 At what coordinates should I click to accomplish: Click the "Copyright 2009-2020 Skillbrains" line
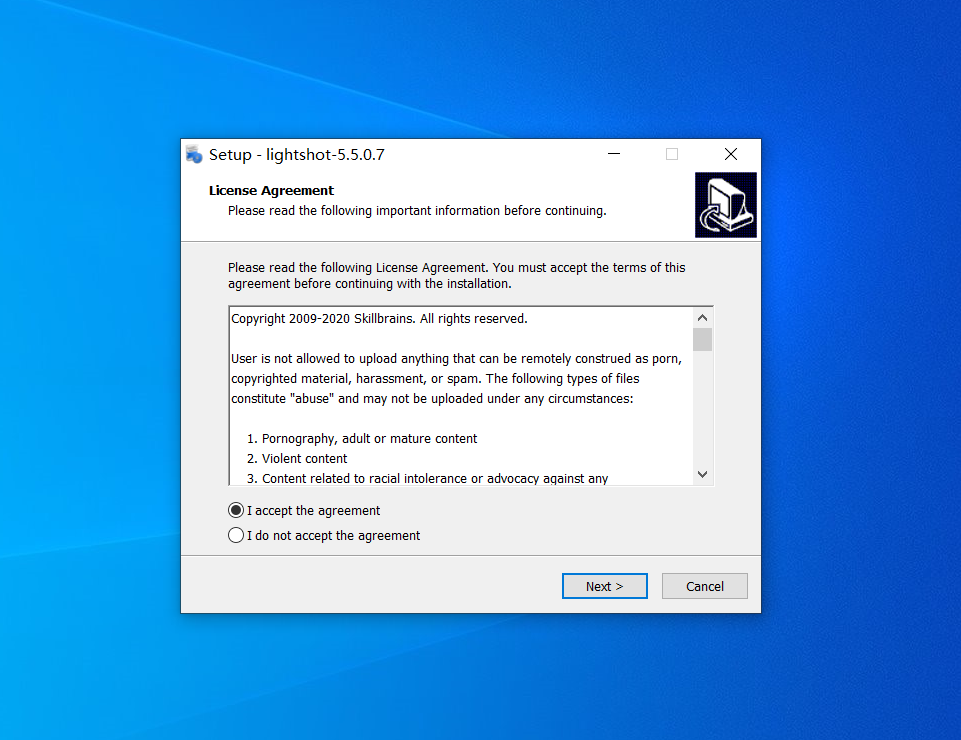coord(379,319)
